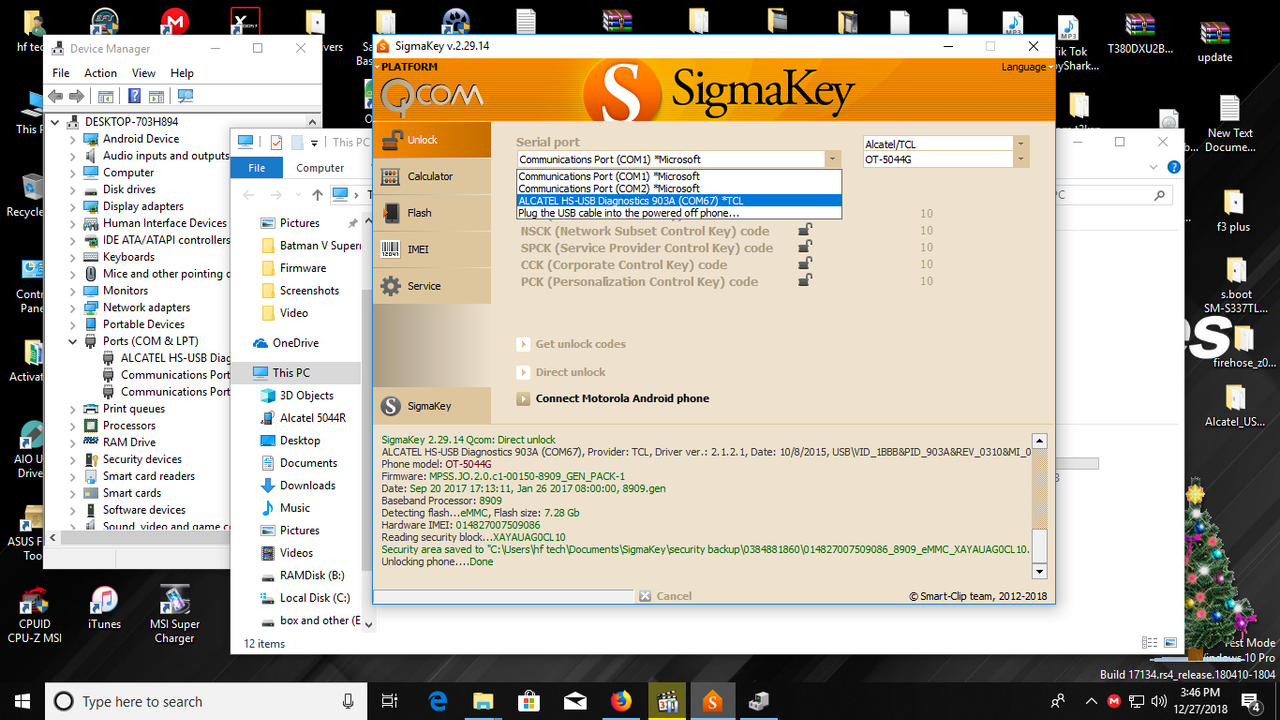Click the Up arrow in File Explorer navigation
The image size is (1280, 720).
click(x=317, y=195)
